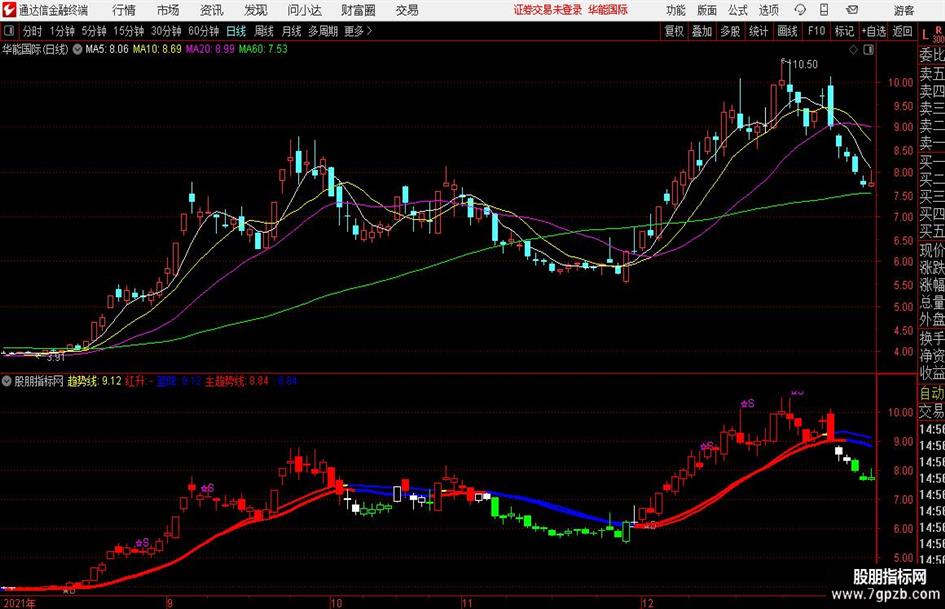Screen dimensions: 945x609
Task: Add stock with +自选 button
Action: [874, 31]
